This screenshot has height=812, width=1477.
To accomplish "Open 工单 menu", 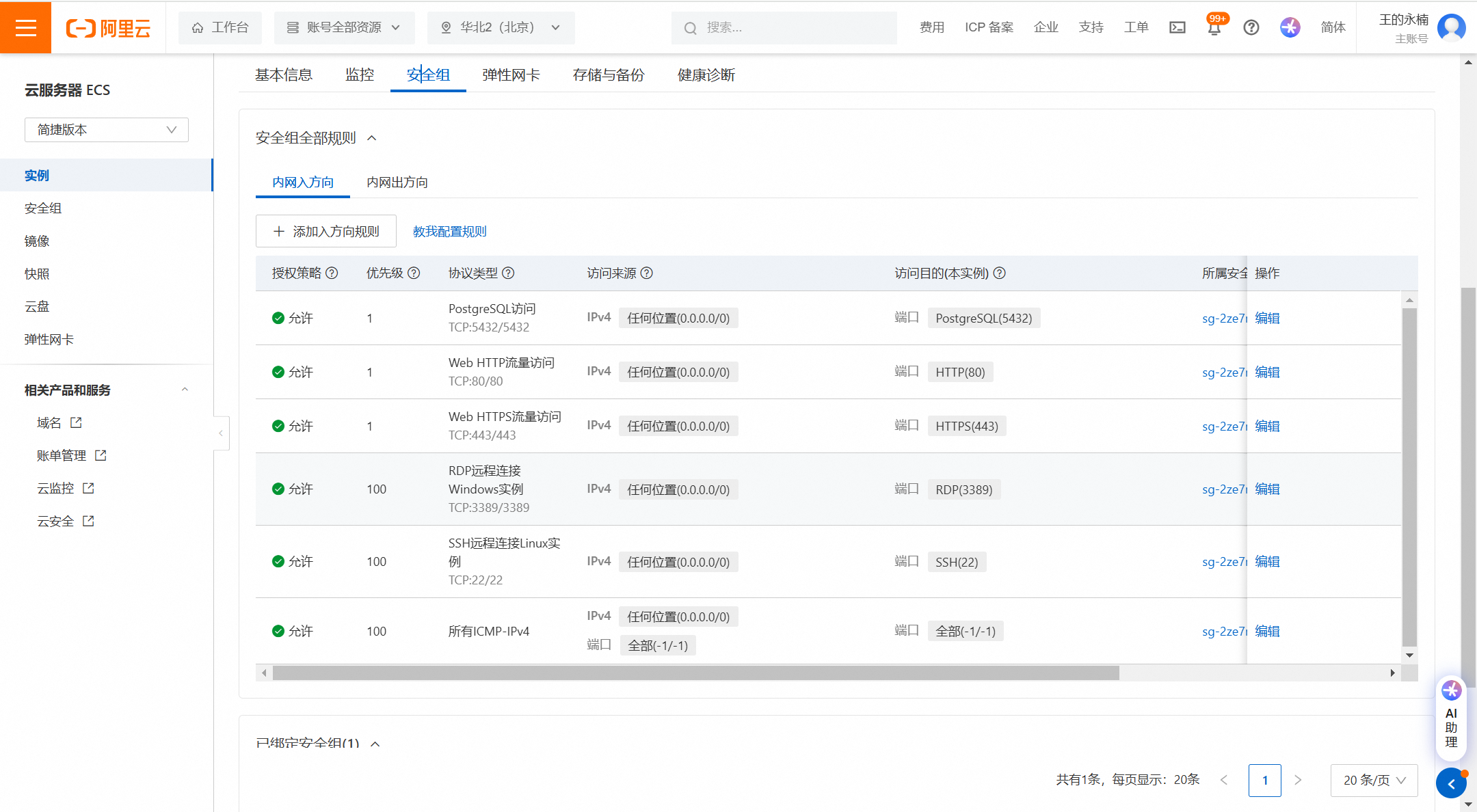I will pos(1136,27).
